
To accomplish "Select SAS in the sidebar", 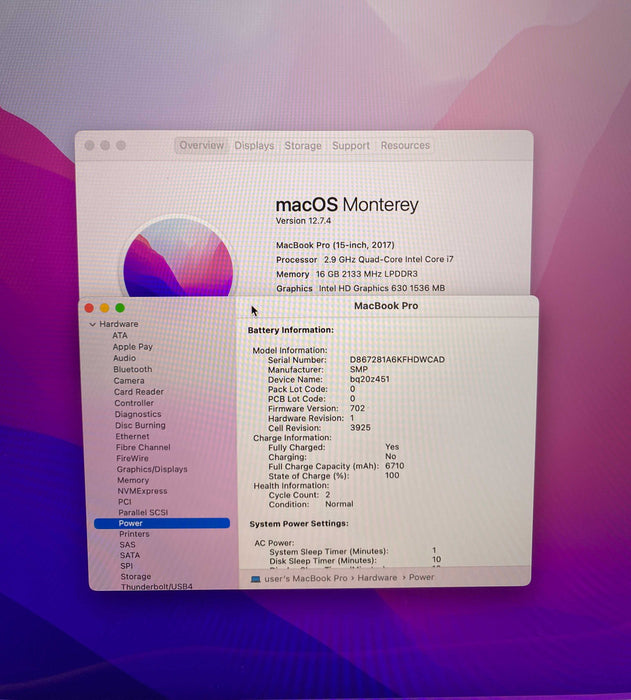I will (x=127, y=545).
